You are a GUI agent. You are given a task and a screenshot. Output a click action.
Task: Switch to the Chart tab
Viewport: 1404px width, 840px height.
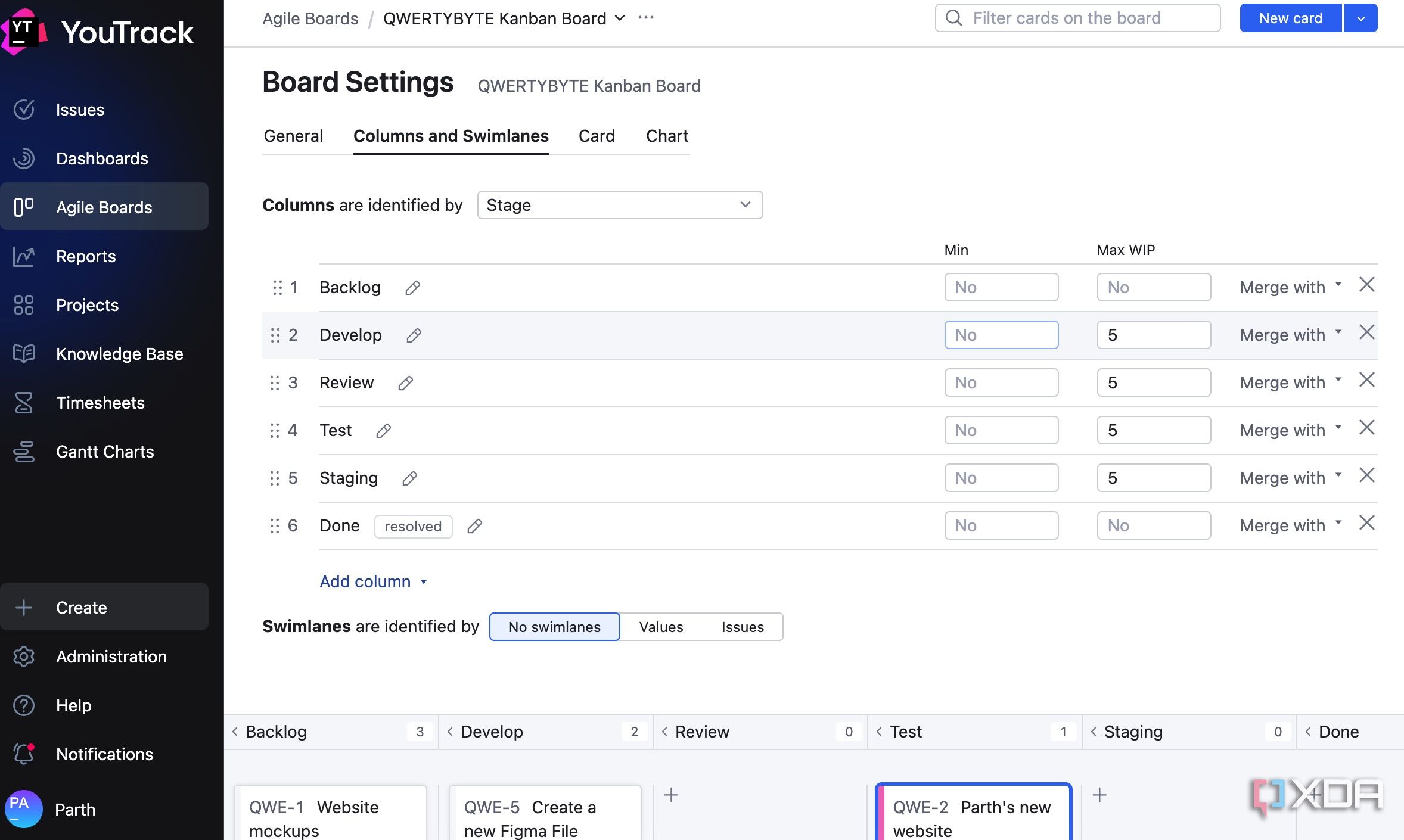tap(667, 136)
